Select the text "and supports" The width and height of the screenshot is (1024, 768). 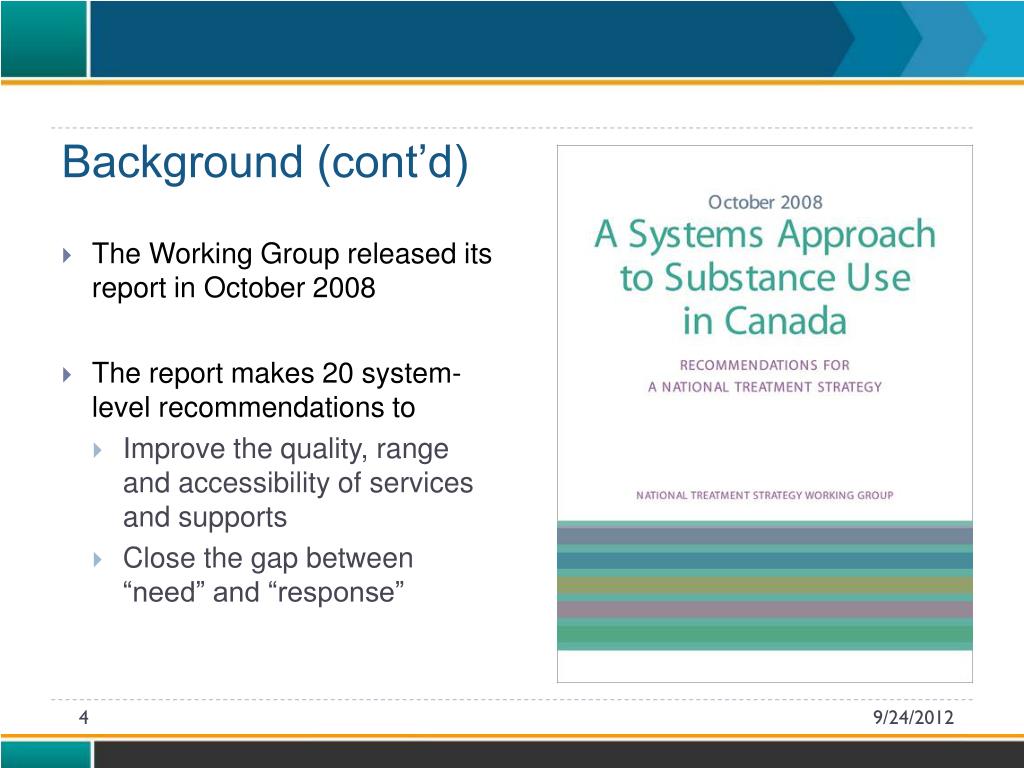pyautogui.click(x=205, y=518)
